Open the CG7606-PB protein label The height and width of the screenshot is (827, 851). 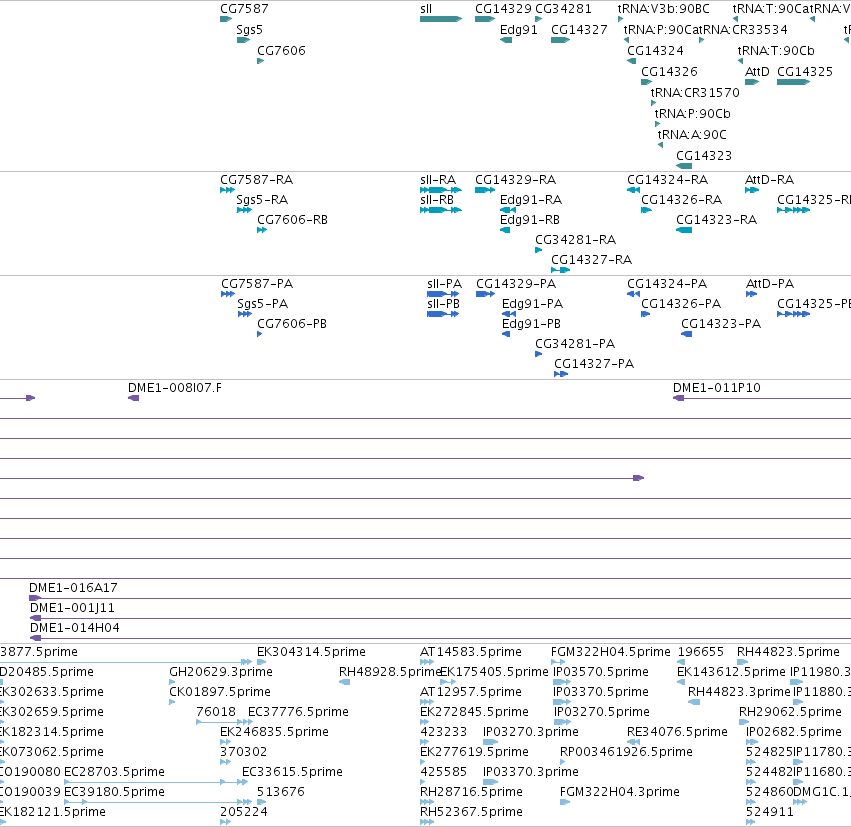click(292, 324)
